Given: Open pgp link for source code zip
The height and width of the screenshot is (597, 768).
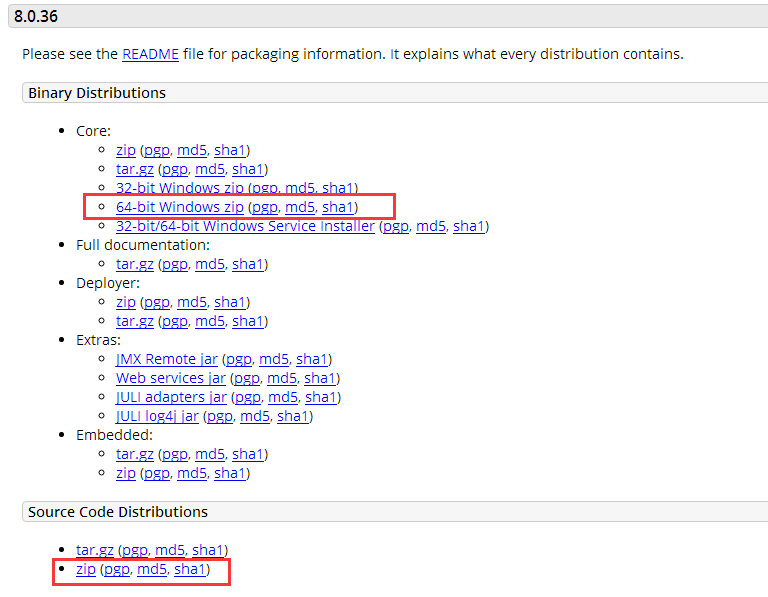Looking at the screenshot, I should (117, 569).
